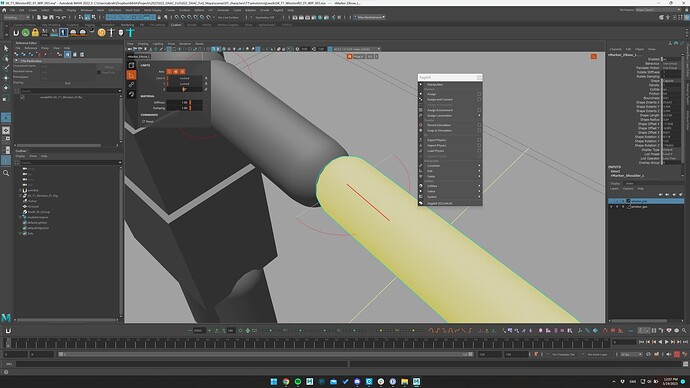The height and width of the screenshot is (388, 690).
Task: Toggle the option box next to Snap to Simulation
Action: pos(479,130)
